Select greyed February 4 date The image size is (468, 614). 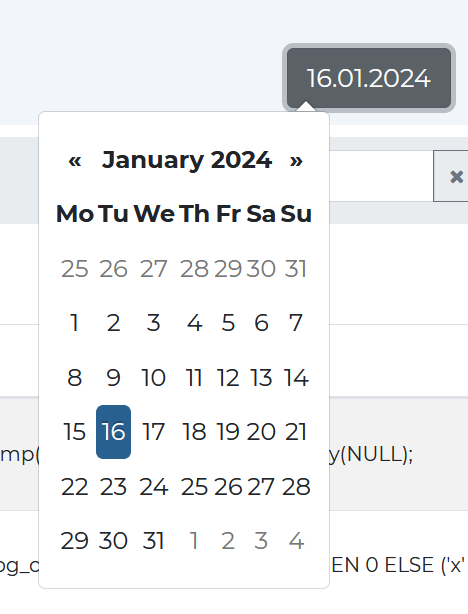[x=296, y=541]
